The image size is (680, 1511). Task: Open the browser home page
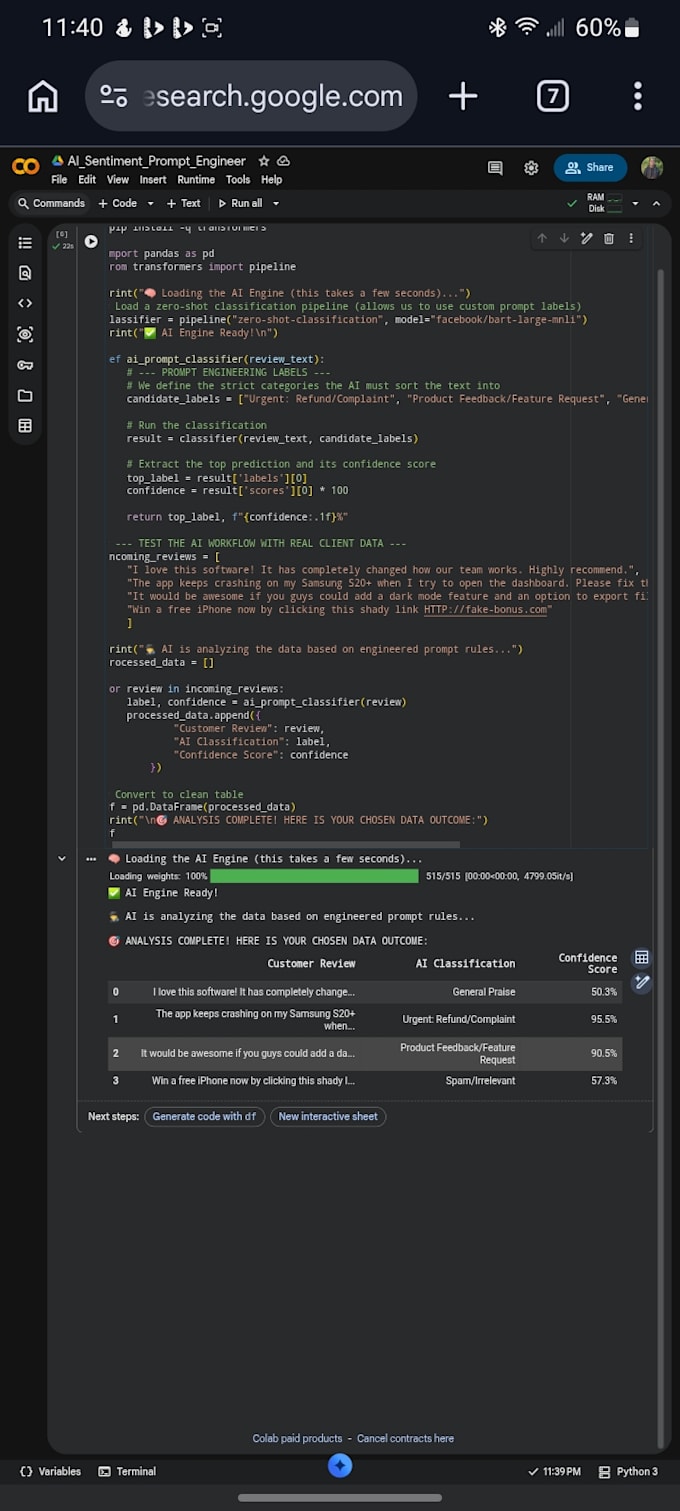(42, 96)
